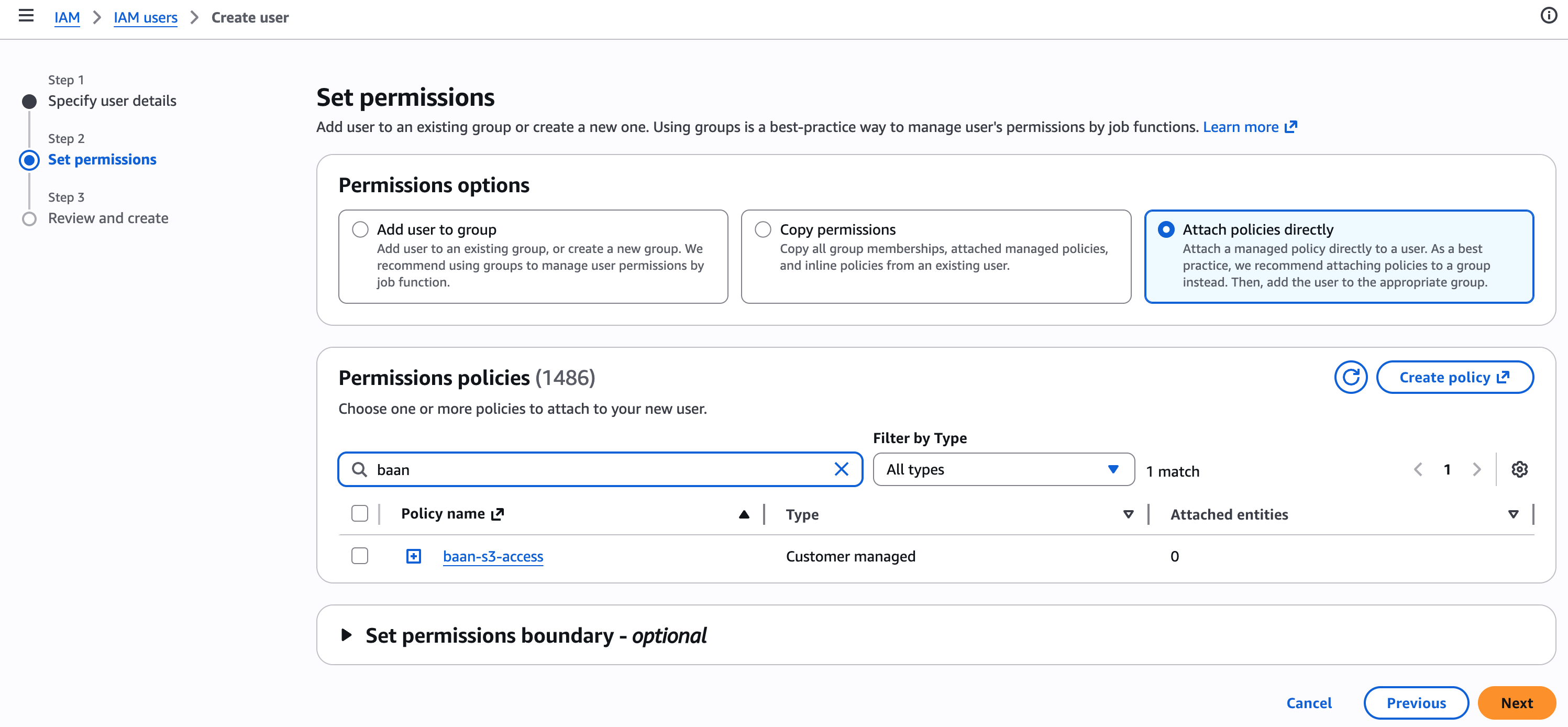Sort by Attached entities column arrow
1568x727 pixels.
tap(1513, 514)
